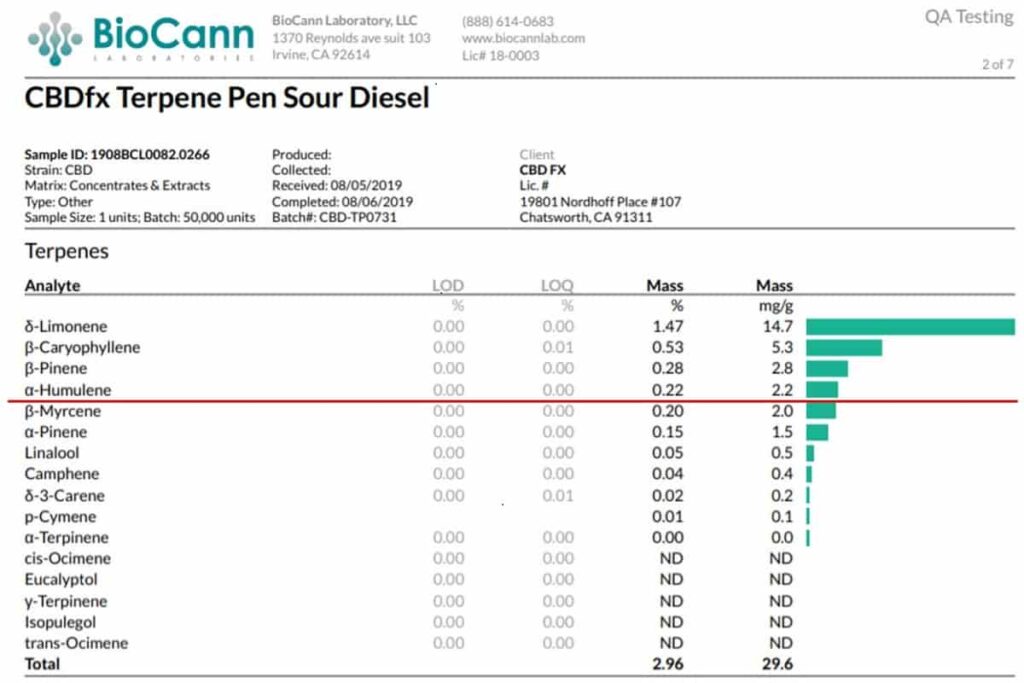Click the Linalool mass value 0.05
The width and height of the screenshot is (1024, 683).
(x=667, y=453)
